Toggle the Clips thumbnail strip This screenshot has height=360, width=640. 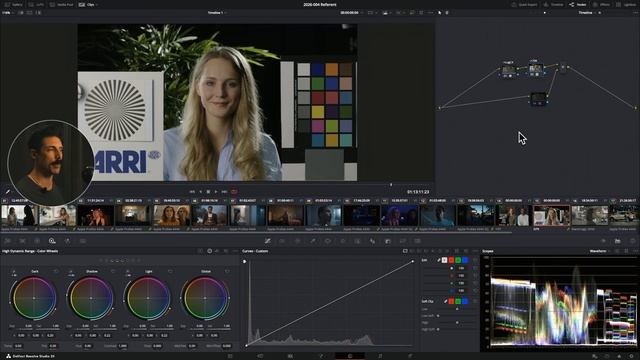point(87,4)
